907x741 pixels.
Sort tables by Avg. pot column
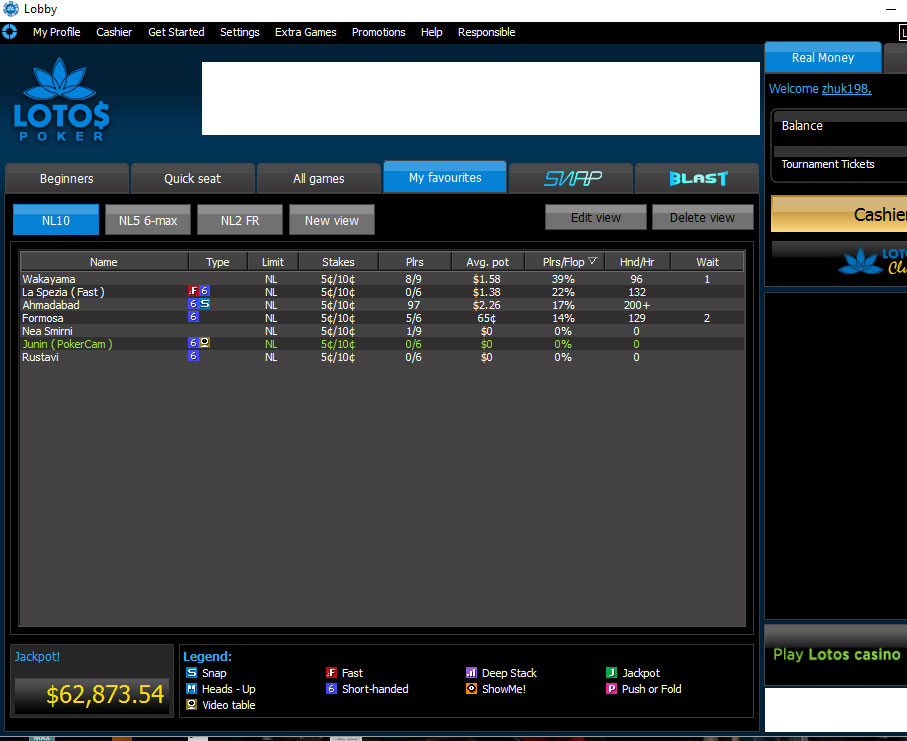(x=488, y=262)
